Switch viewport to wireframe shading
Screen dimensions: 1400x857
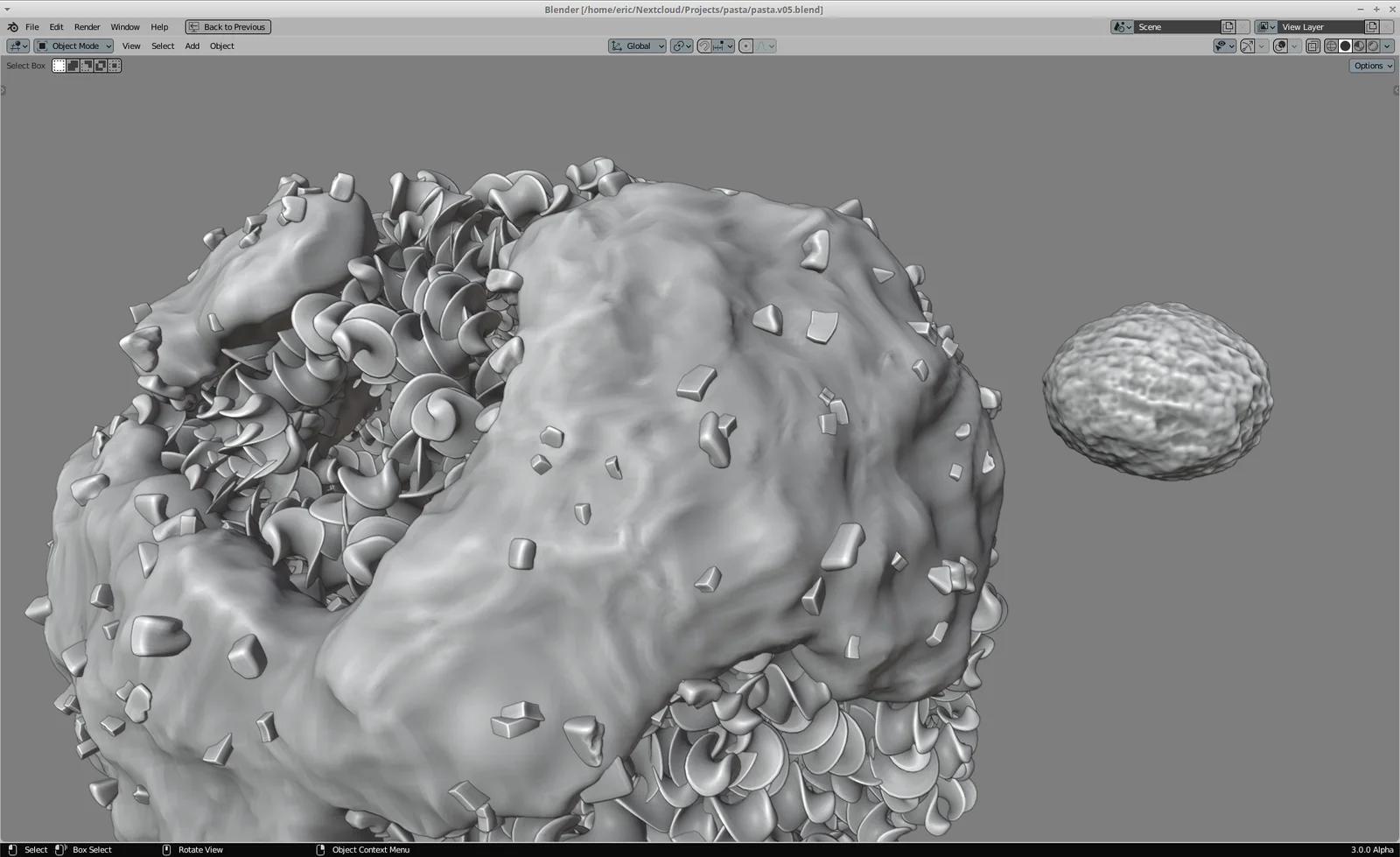click(x=1331, y=46)
